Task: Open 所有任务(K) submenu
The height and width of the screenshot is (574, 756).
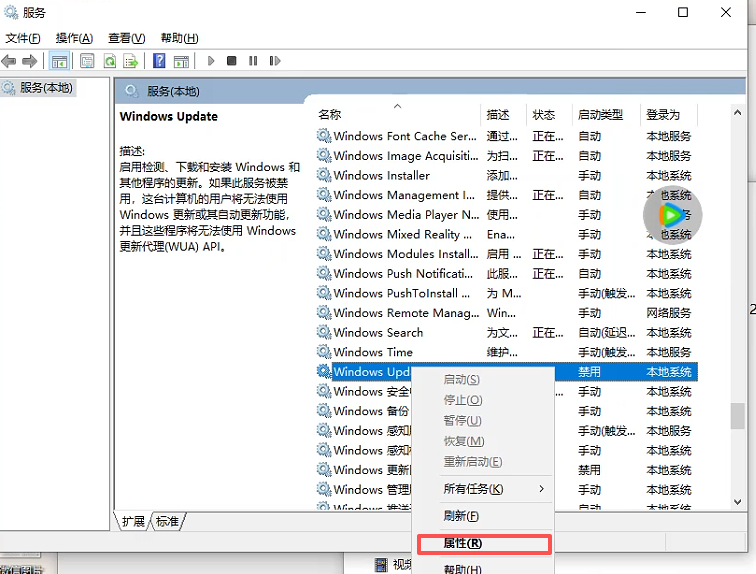Action: 483,489
